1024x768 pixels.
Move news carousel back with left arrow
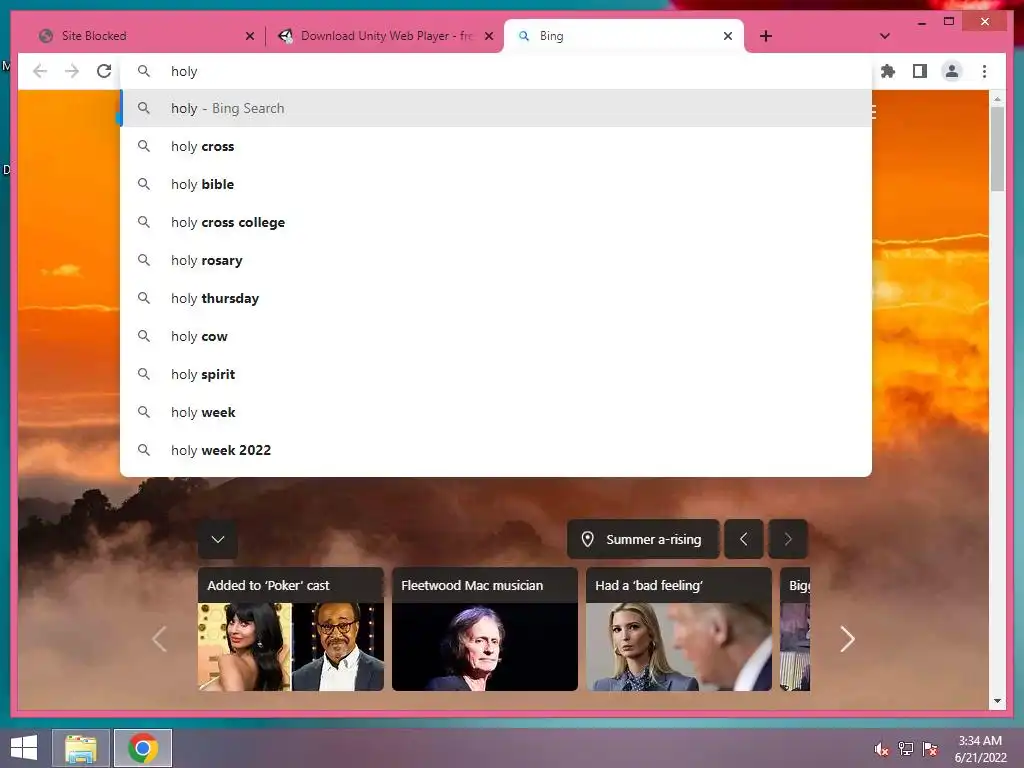coord(159,639)
